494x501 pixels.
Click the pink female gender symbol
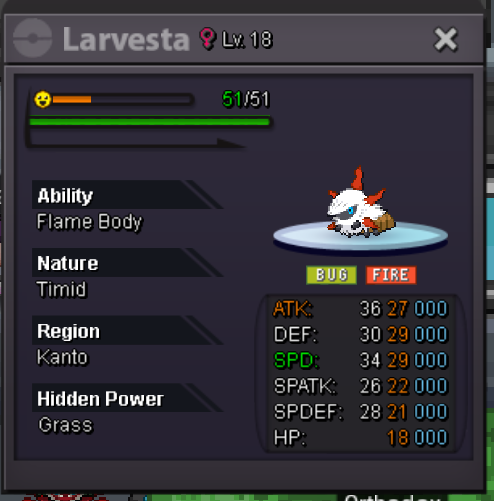[x=207, y=39]
